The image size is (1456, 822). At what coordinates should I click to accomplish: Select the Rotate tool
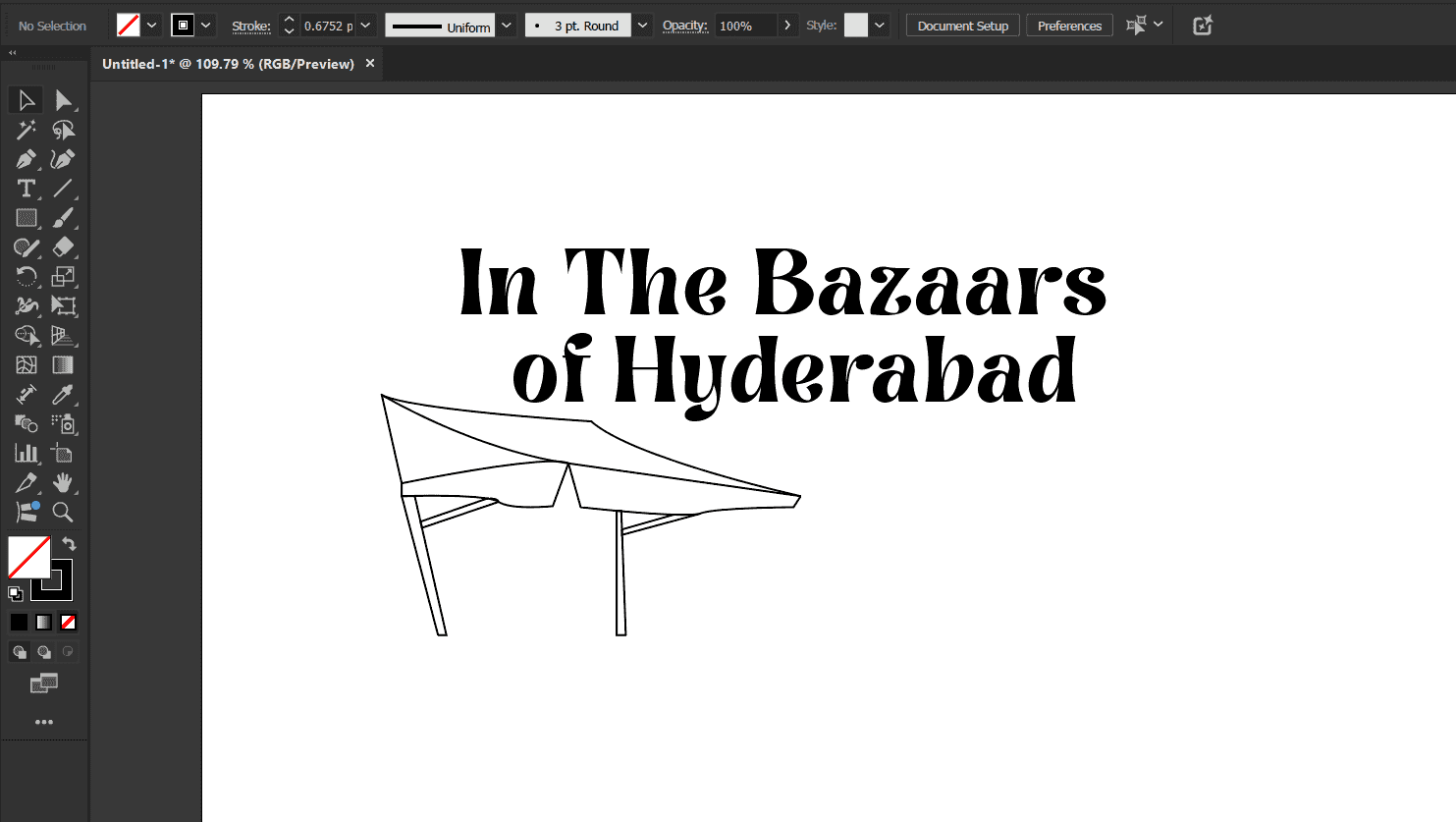[x=27, y=277]
